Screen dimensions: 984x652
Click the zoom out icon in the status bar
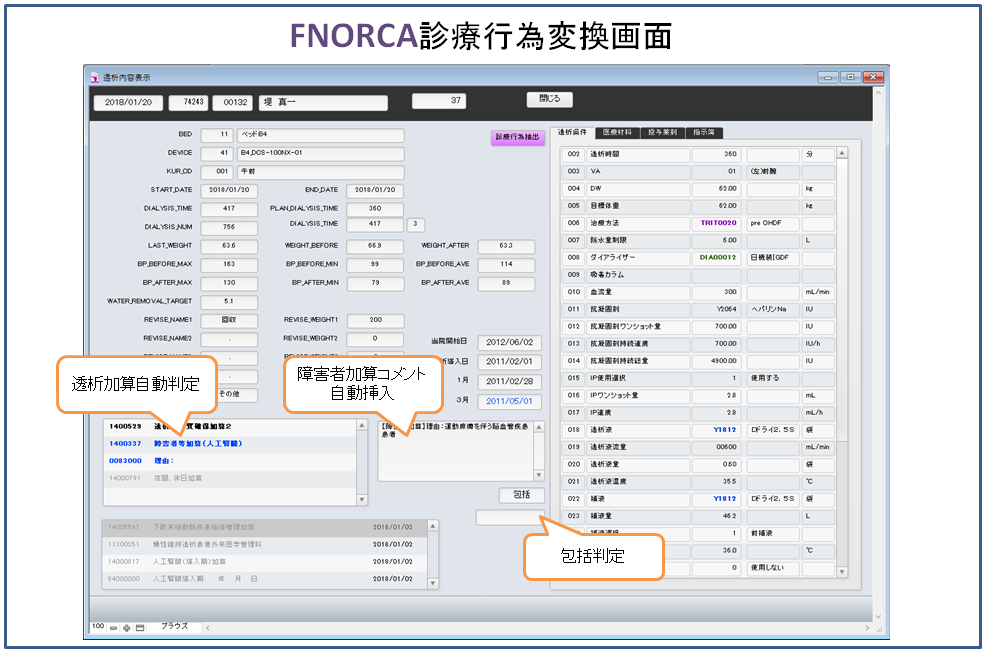tap(114, 628)
